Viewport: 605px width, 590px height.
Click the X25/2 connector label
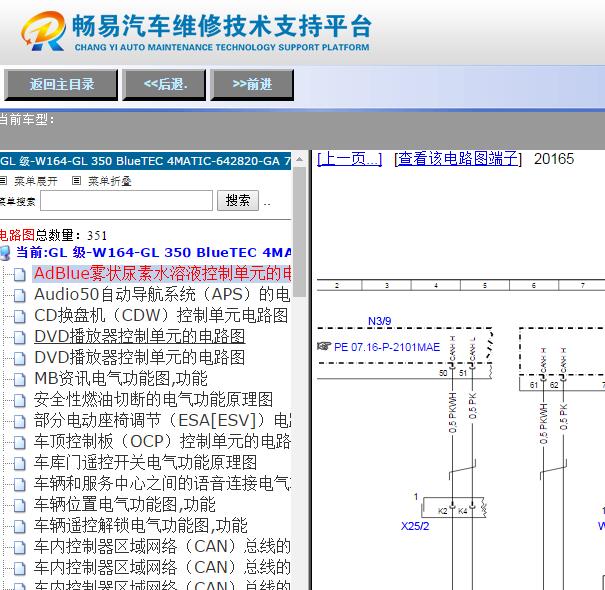click(415, 526)
